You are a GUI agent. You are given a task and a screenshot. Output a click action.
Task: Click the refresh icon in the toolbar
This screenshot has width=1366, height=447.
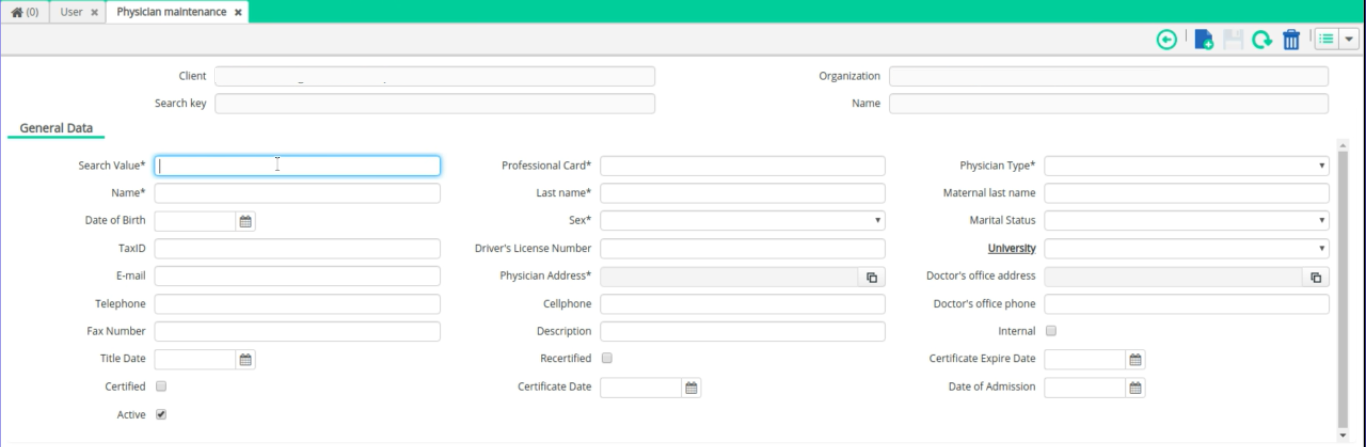(x=1262, y=39)
